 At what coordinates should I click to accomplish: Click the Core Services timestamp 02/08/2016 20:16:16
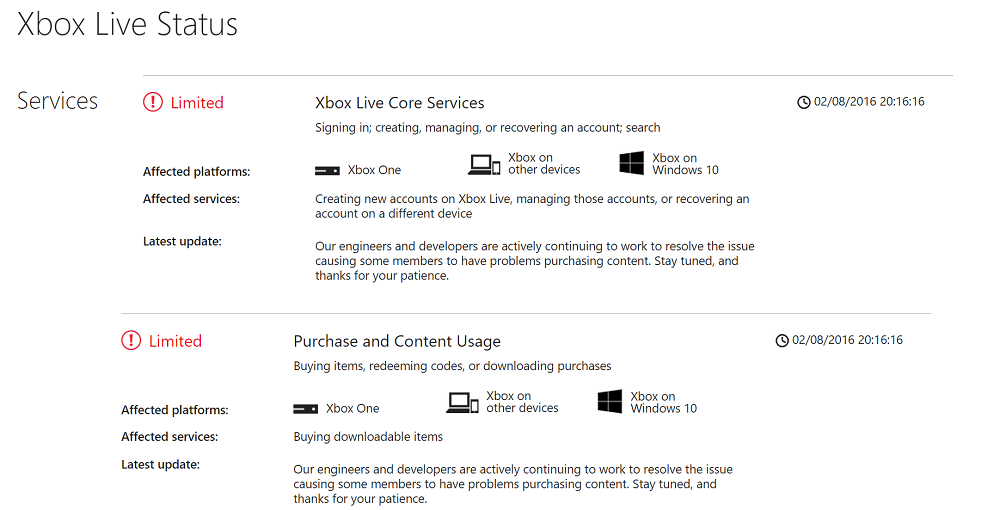(869, 101)
